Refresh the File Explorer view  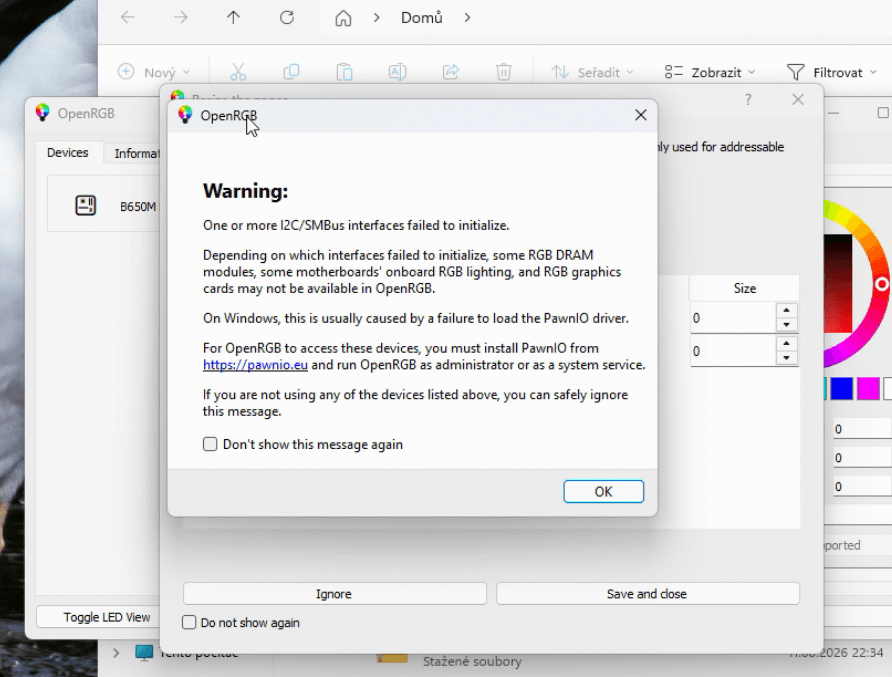pos(287,18)
